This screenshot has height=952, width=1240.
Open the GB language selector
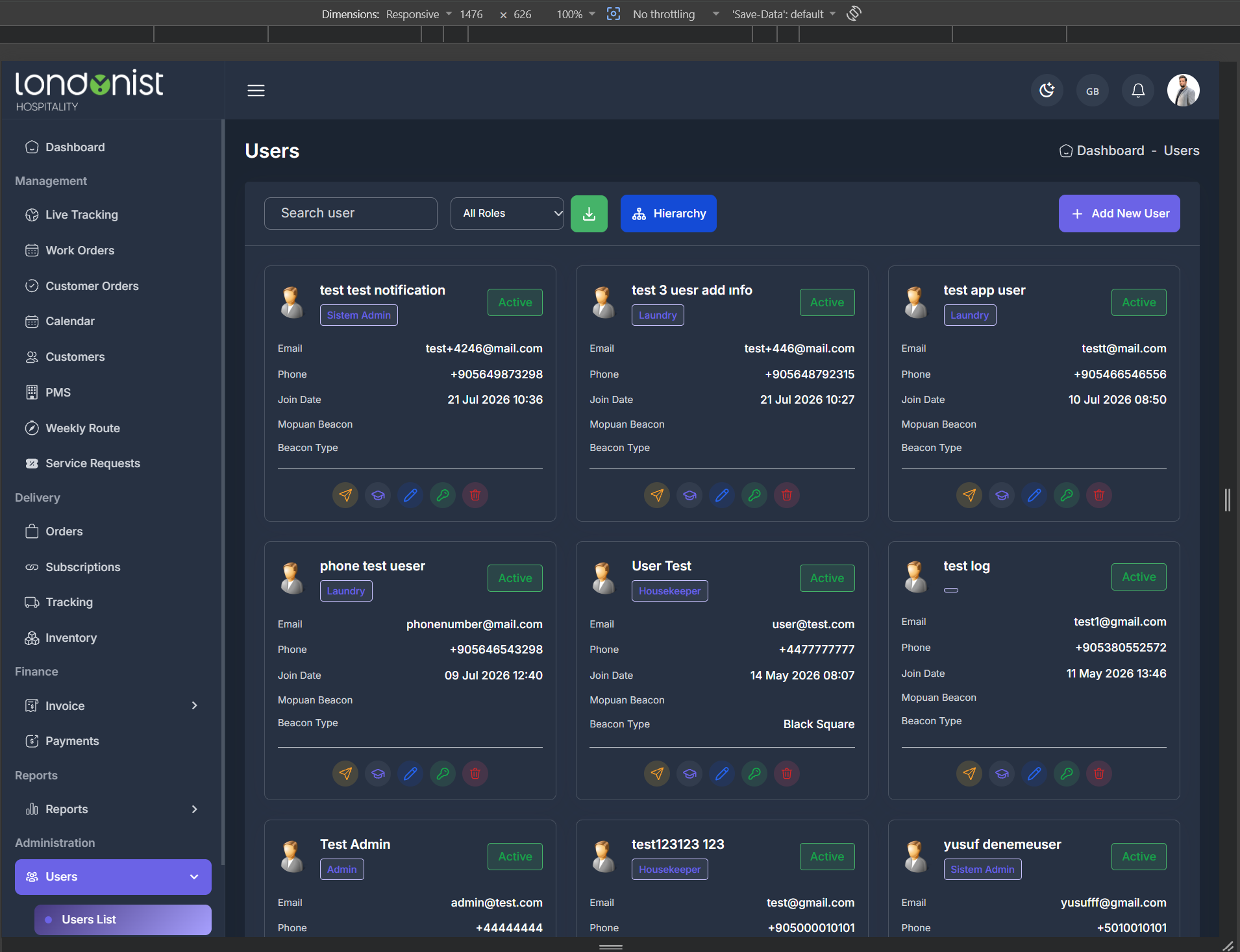pyautogui.click(x=1092, y=90)
